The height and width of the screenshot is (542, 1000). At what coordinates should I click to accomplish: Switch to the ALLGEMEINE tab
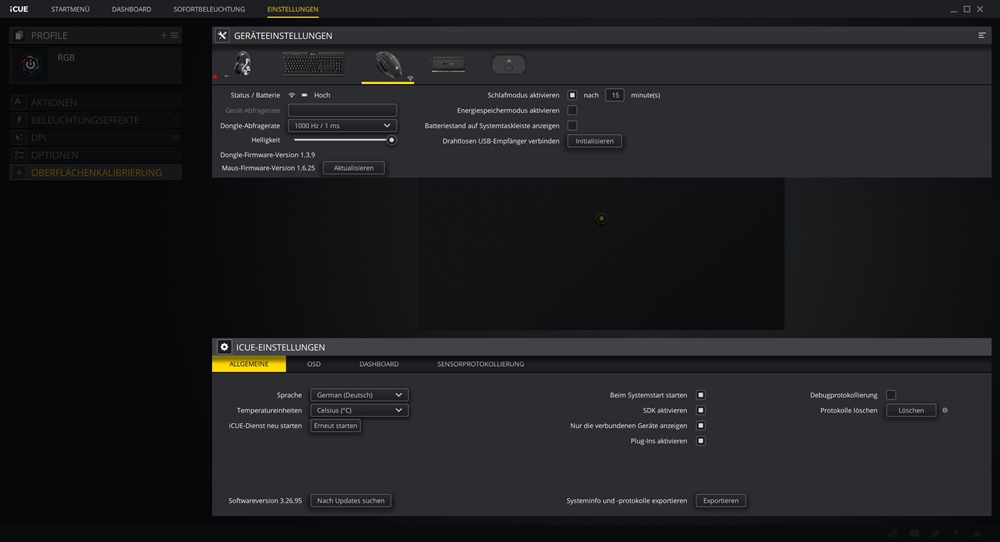pyautogui.click(x=249, y=364)
